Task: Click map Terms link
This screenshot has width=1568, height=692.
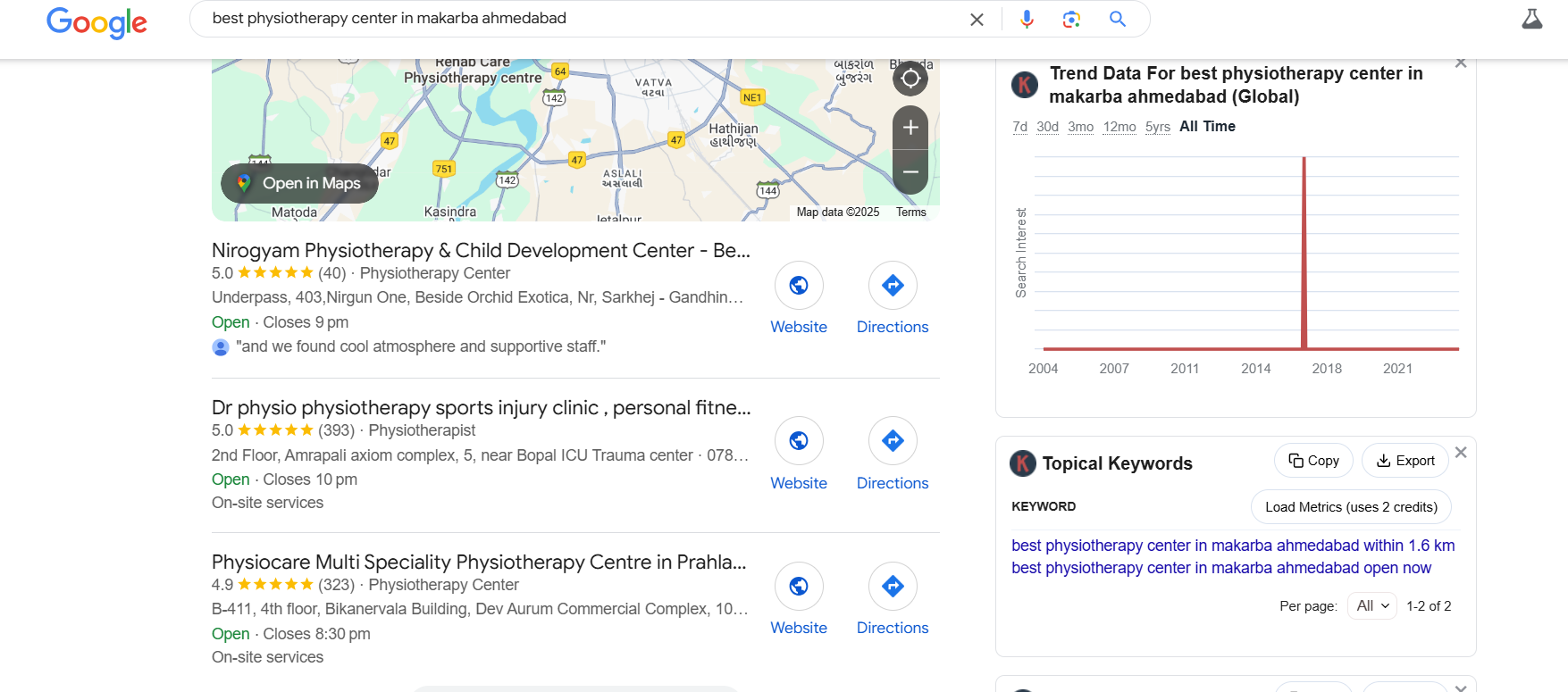Action: coord(910,213)
